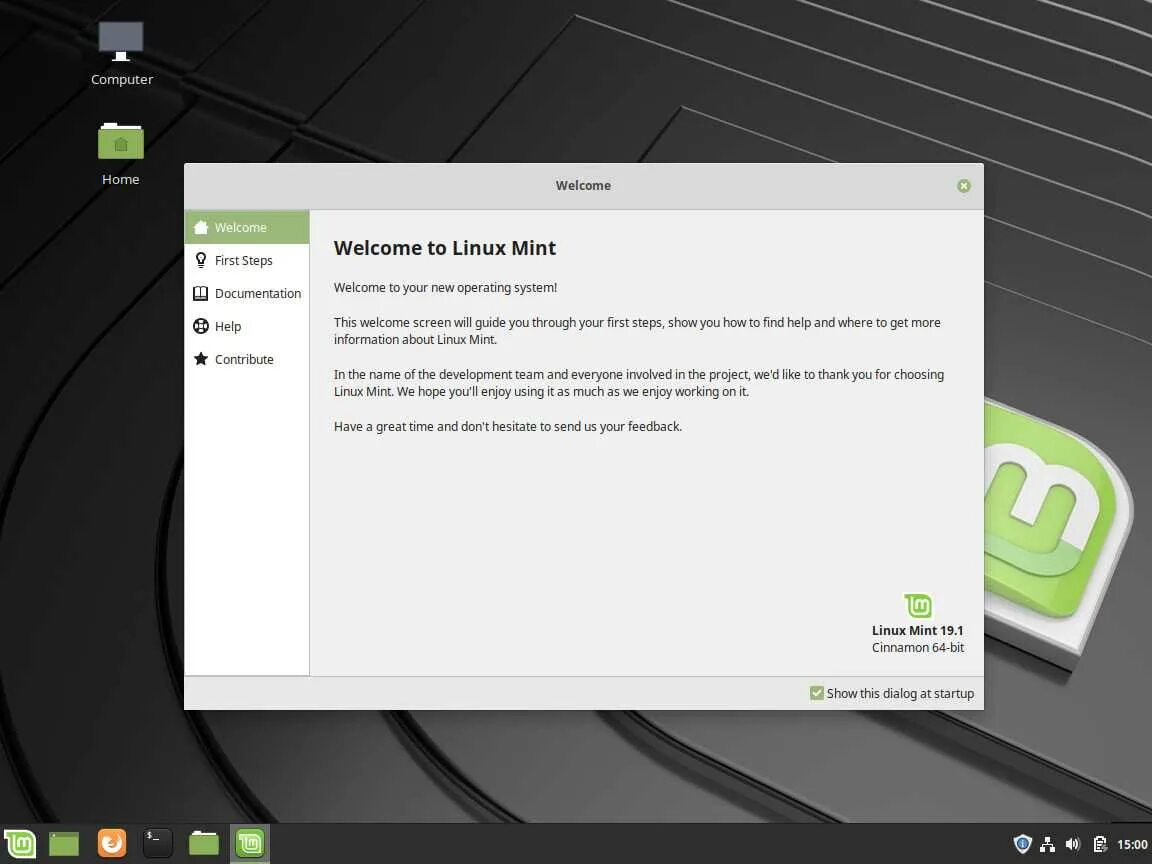Click the Welcome window title bar text
This screenshot has width=1152, height=864.
tap(583, 186)
